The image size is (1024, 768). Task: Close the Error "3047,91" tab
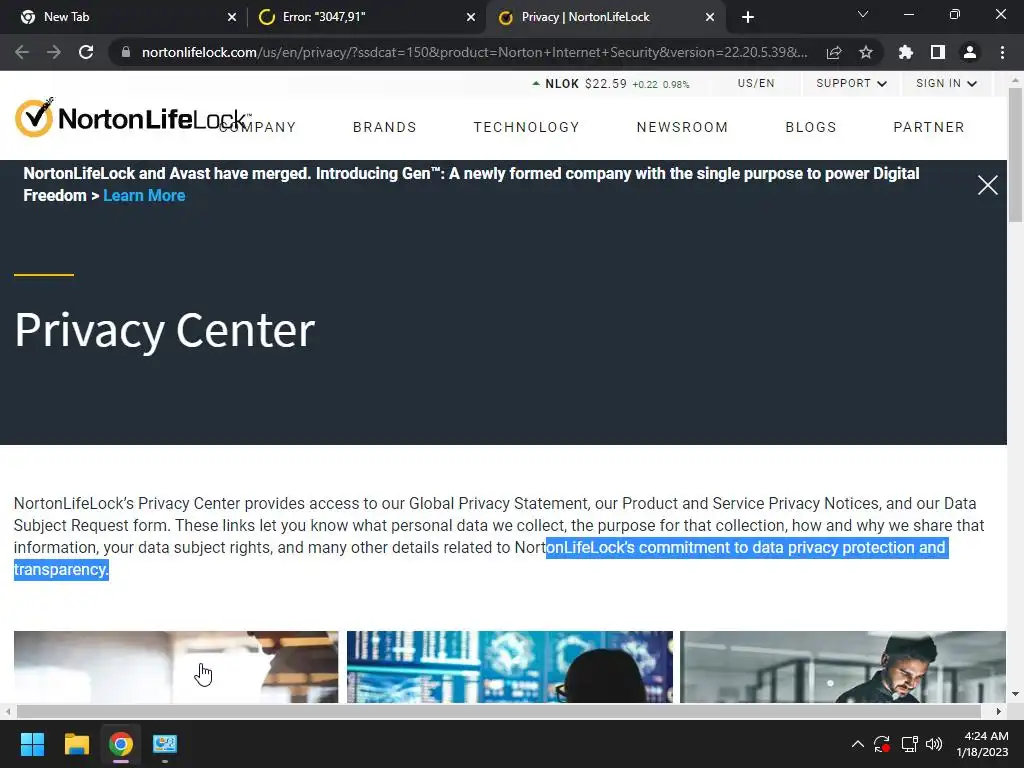471,17
